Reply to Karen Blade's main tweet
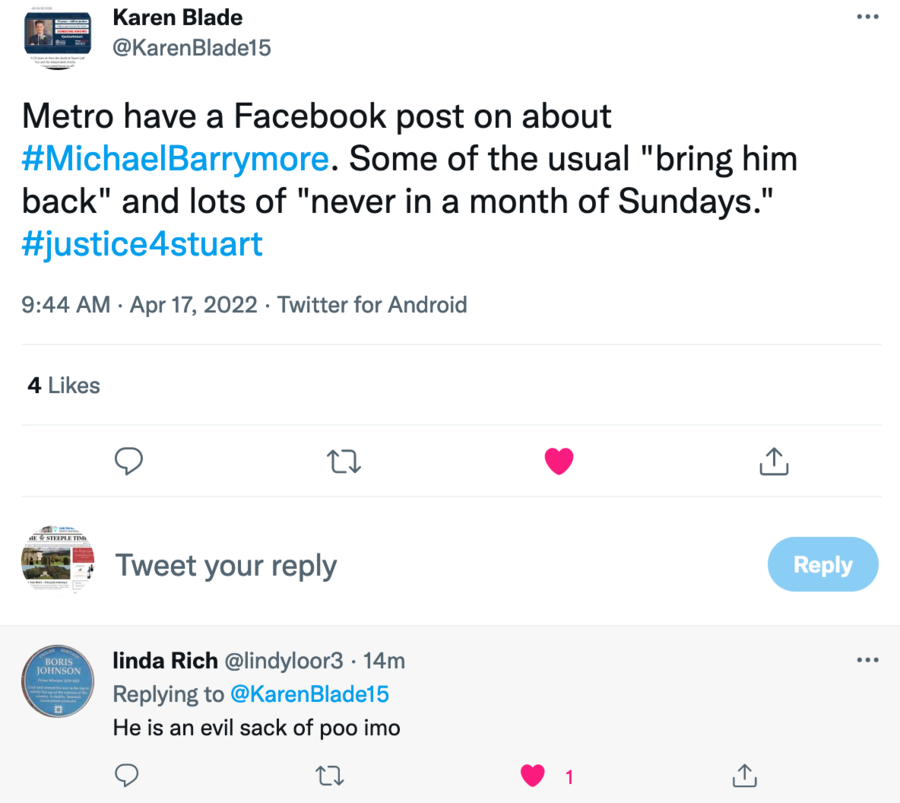 (x=129, y=460)
